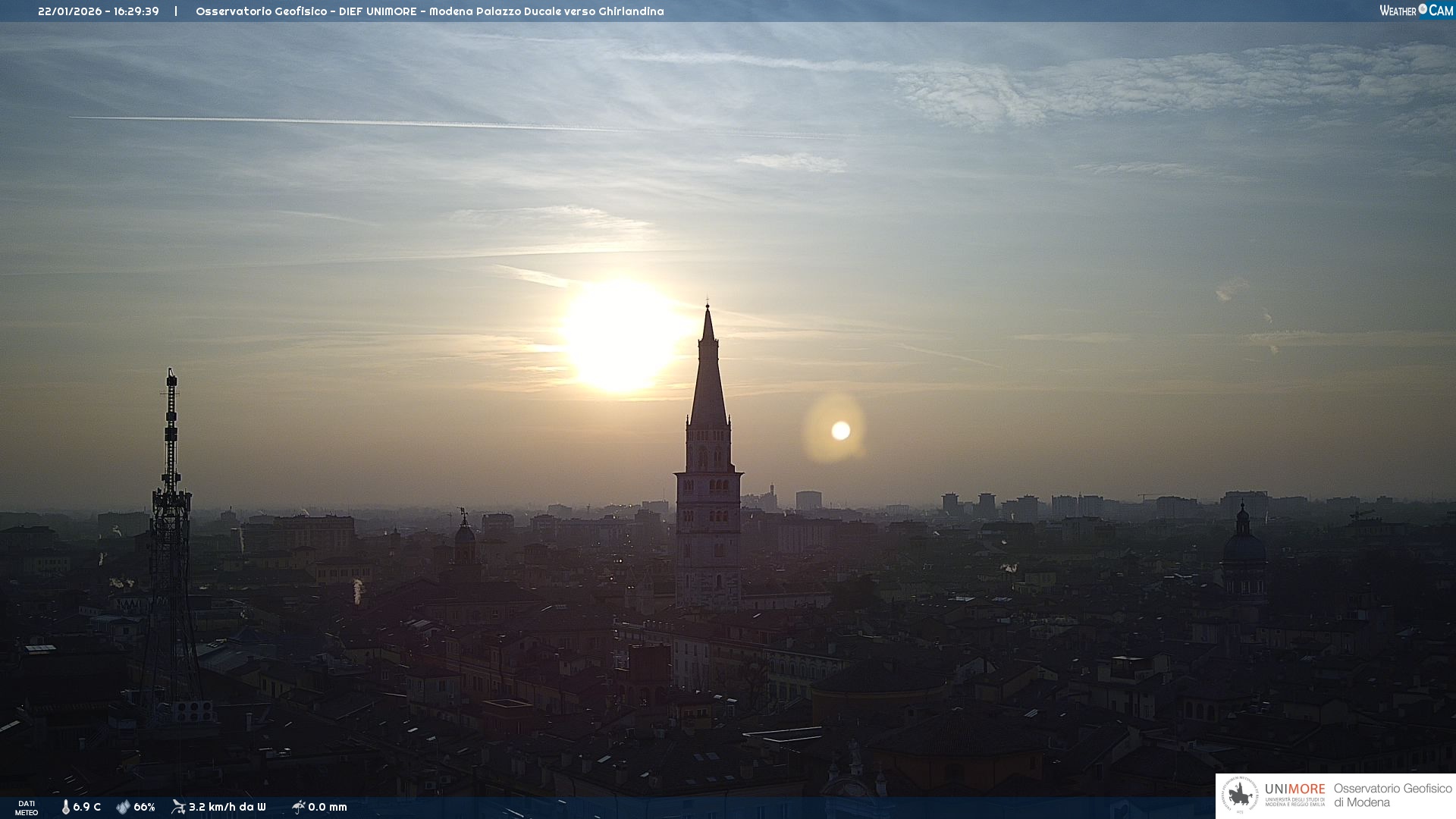
Task: Click the bright sun in the sky
Action: (620, 335)
